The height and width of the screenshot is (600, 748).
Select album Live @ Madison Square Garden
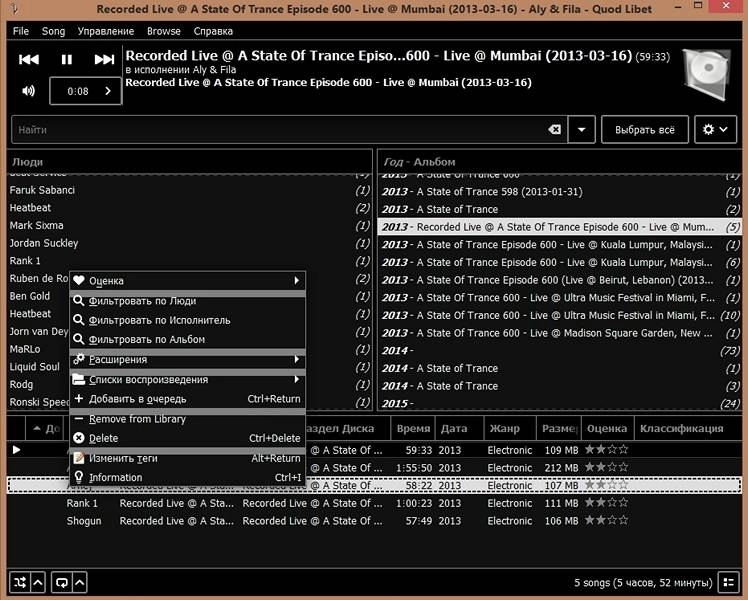(x=560, y=333)
